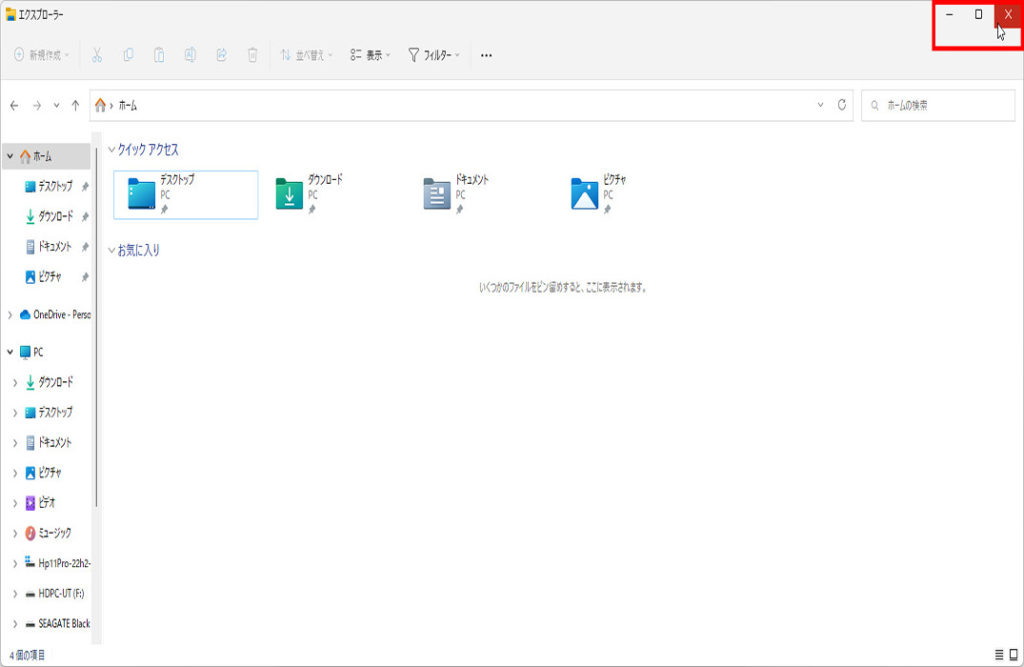This screenshot has width=1024, height=667.
Task: Open the three-dots more options menu
Action: pyautogui.click(x=486, y=56)
